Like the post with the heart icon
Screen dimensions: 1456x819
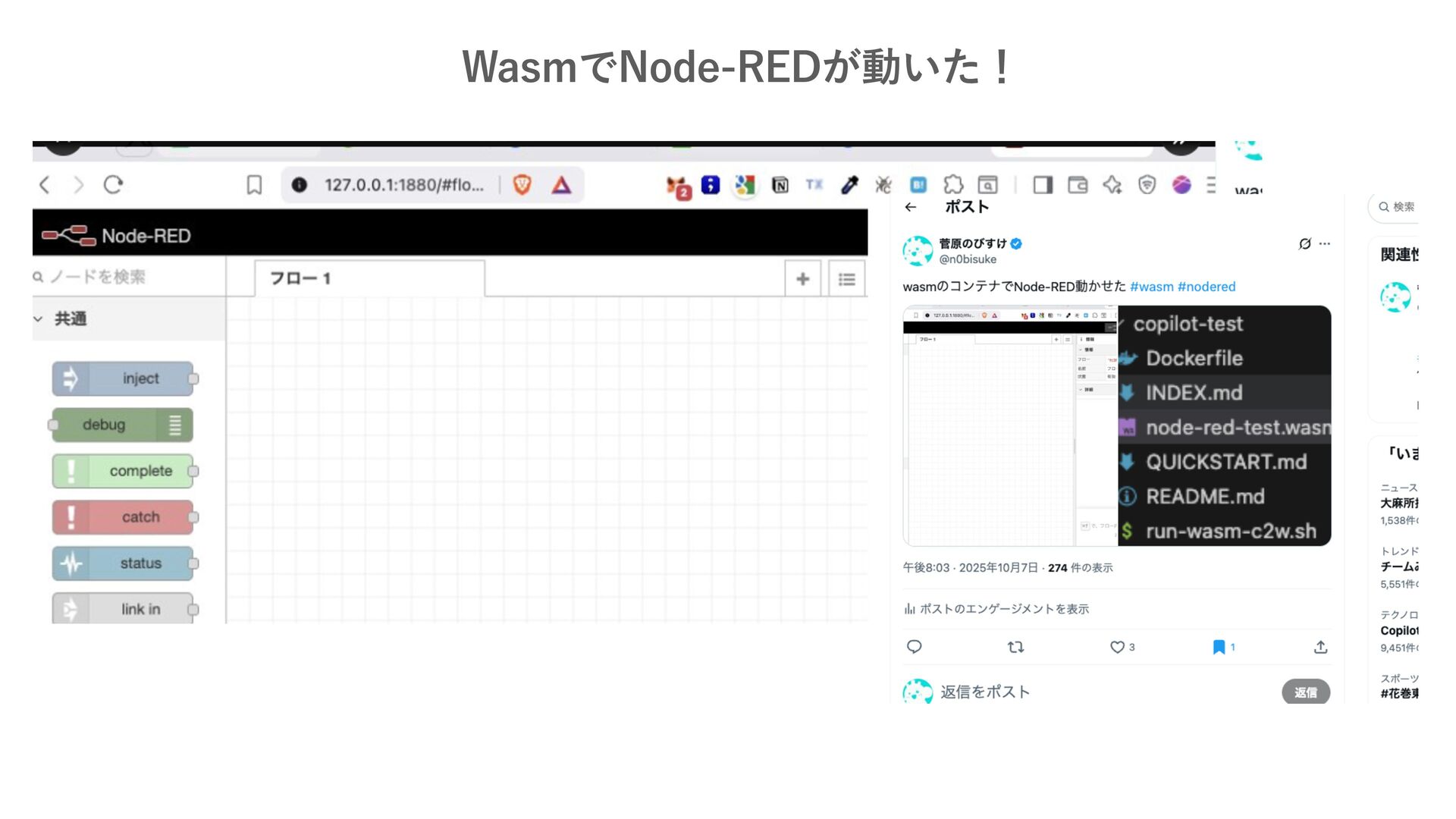[x=1117, y=647]
